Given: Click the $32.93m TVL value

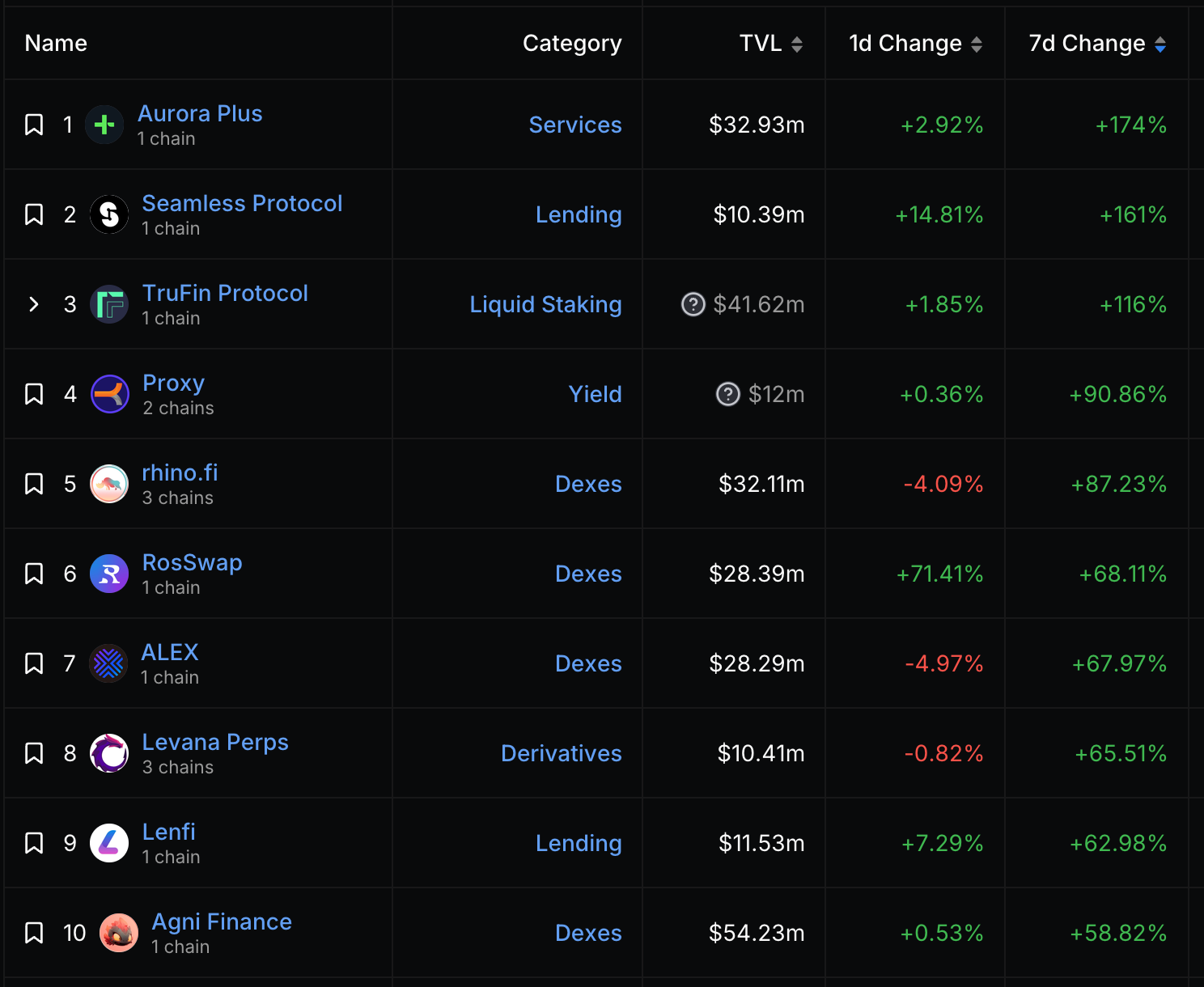Looking at the screenshot, I should point(757,125).
